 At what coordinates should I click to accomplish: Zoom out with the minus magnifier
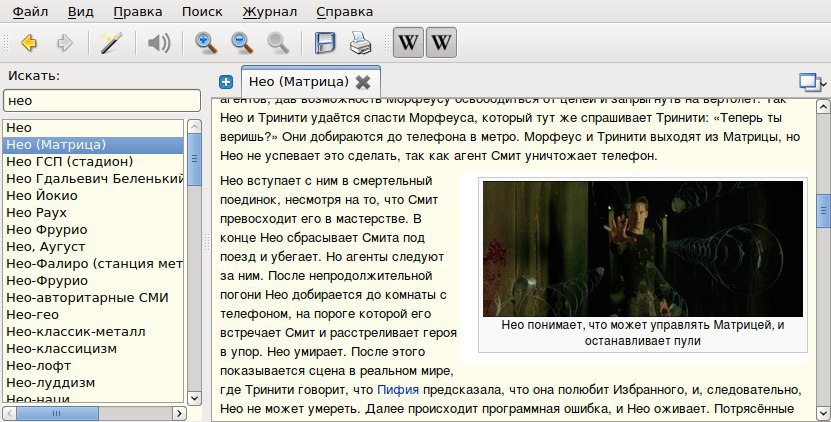242,42
